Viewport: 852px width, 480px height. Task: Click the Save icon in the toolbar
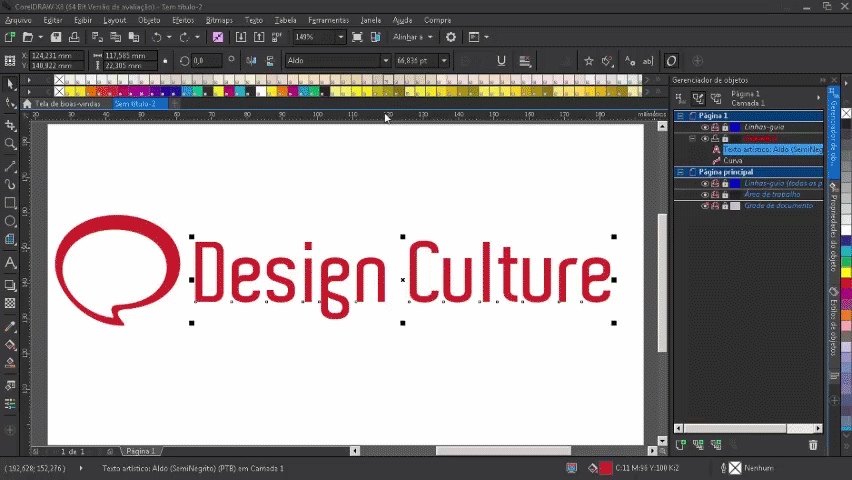point(56,37)
